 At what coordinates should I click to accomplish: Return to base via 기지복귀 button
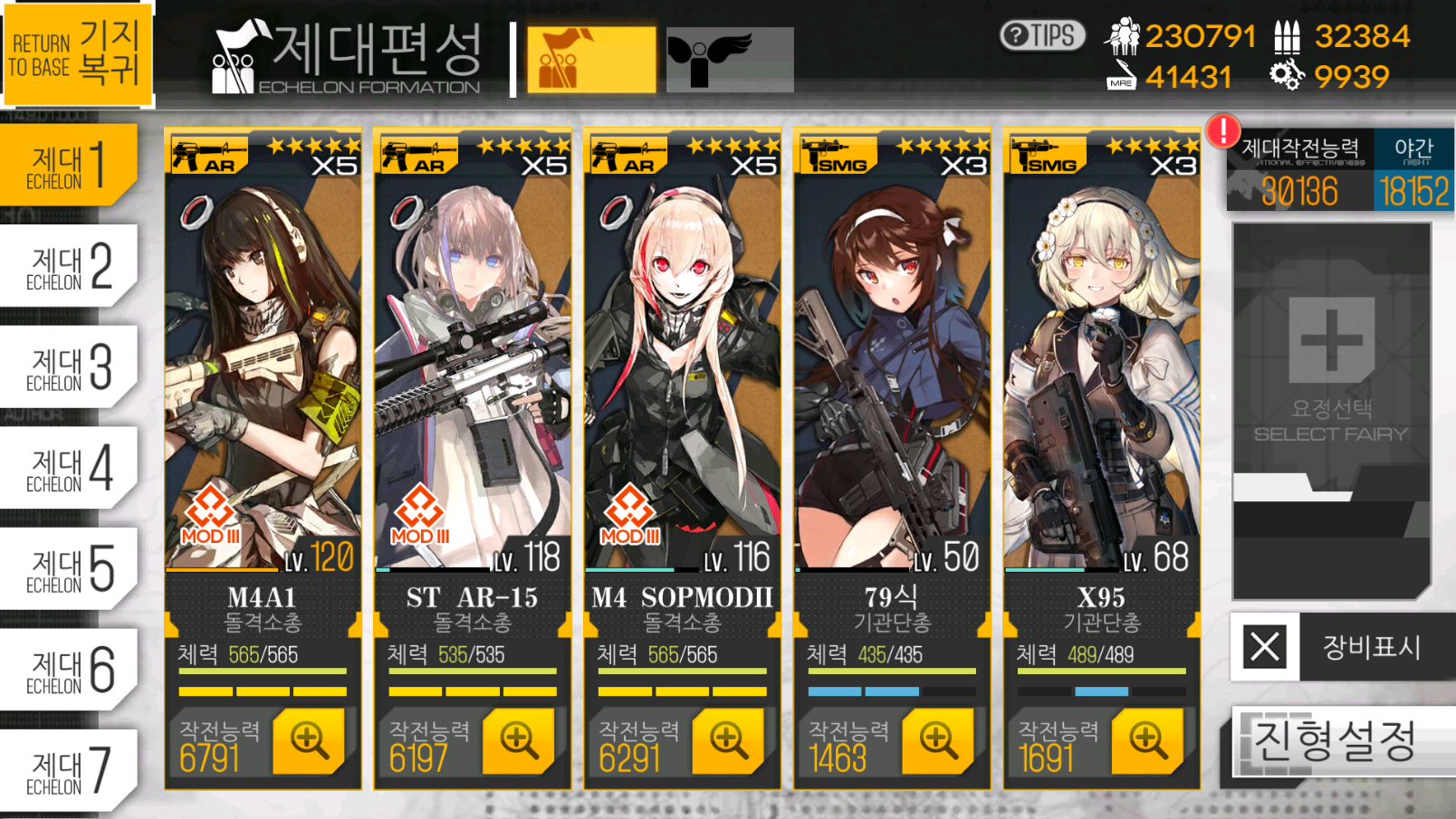tap(77, 52)
